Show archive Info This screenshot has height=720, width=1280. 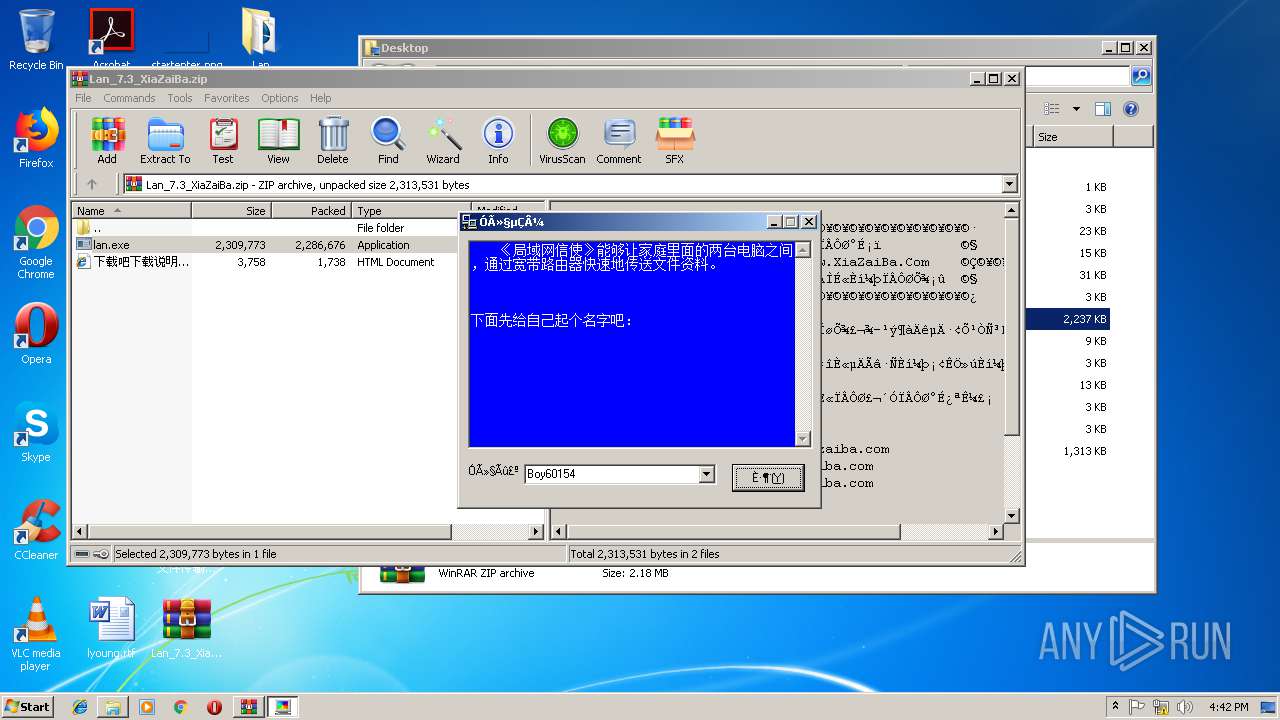click(x=498, y=140)
